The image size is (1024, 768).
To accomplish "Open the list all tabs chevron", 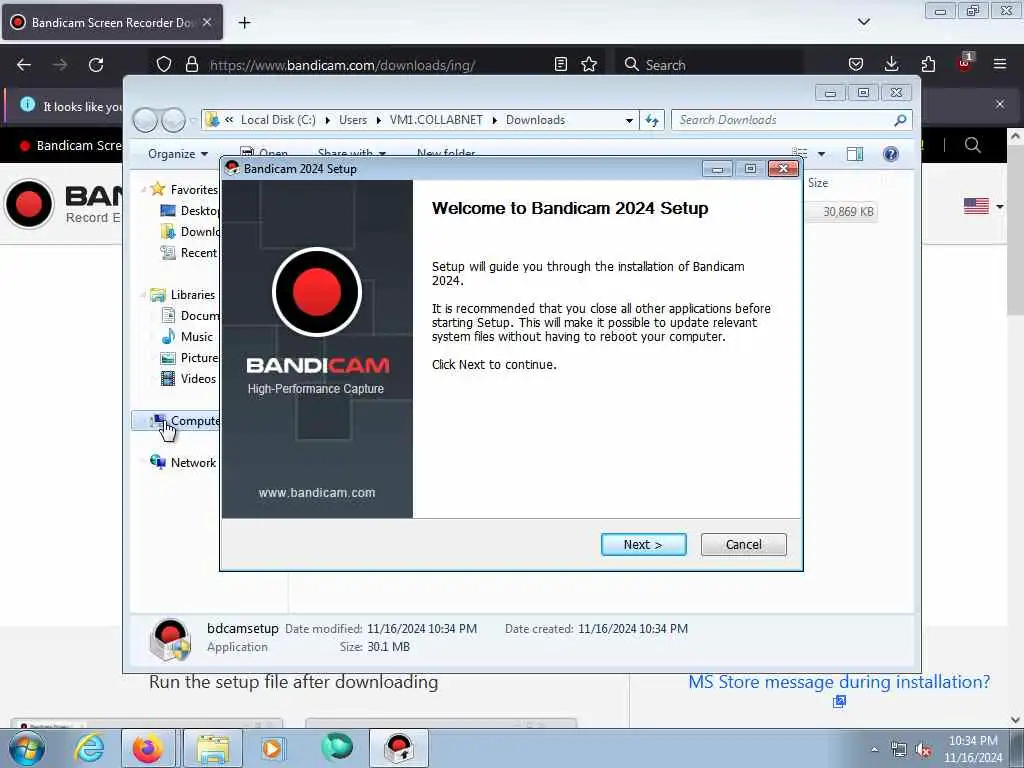I will pyautogui.click(x=863, y=22).
